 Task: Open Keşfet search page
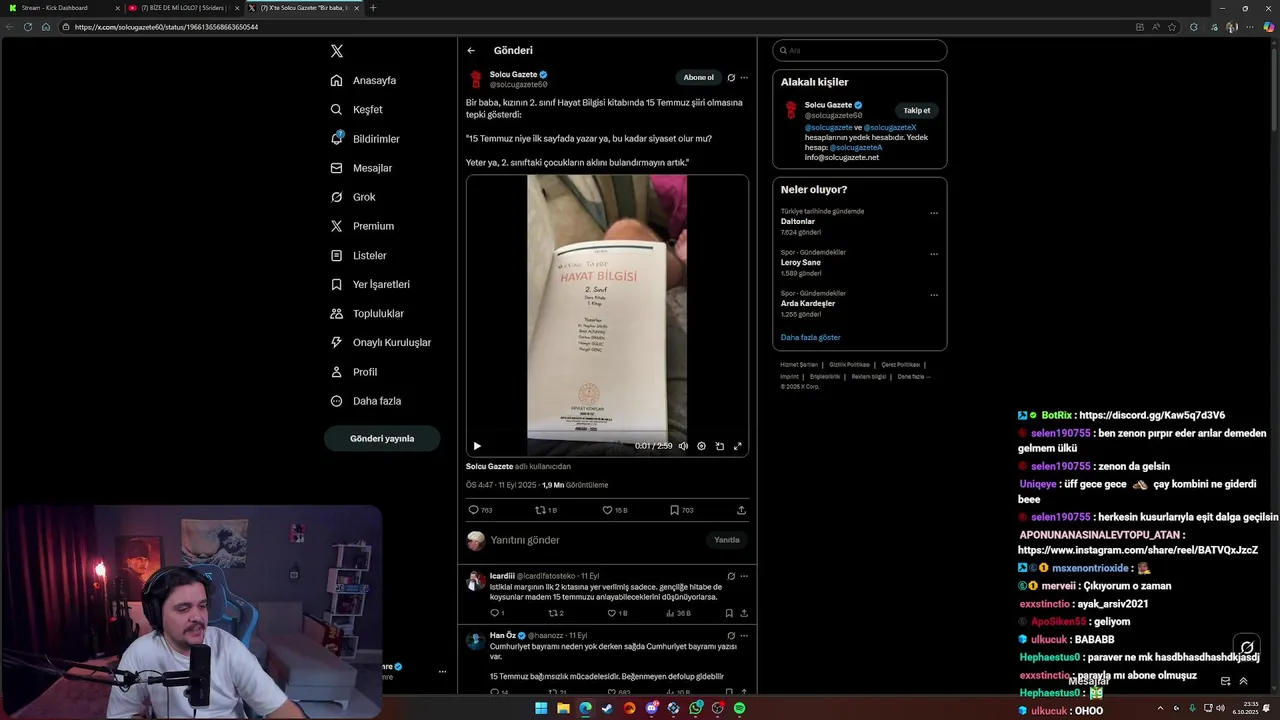pos(357,109)
